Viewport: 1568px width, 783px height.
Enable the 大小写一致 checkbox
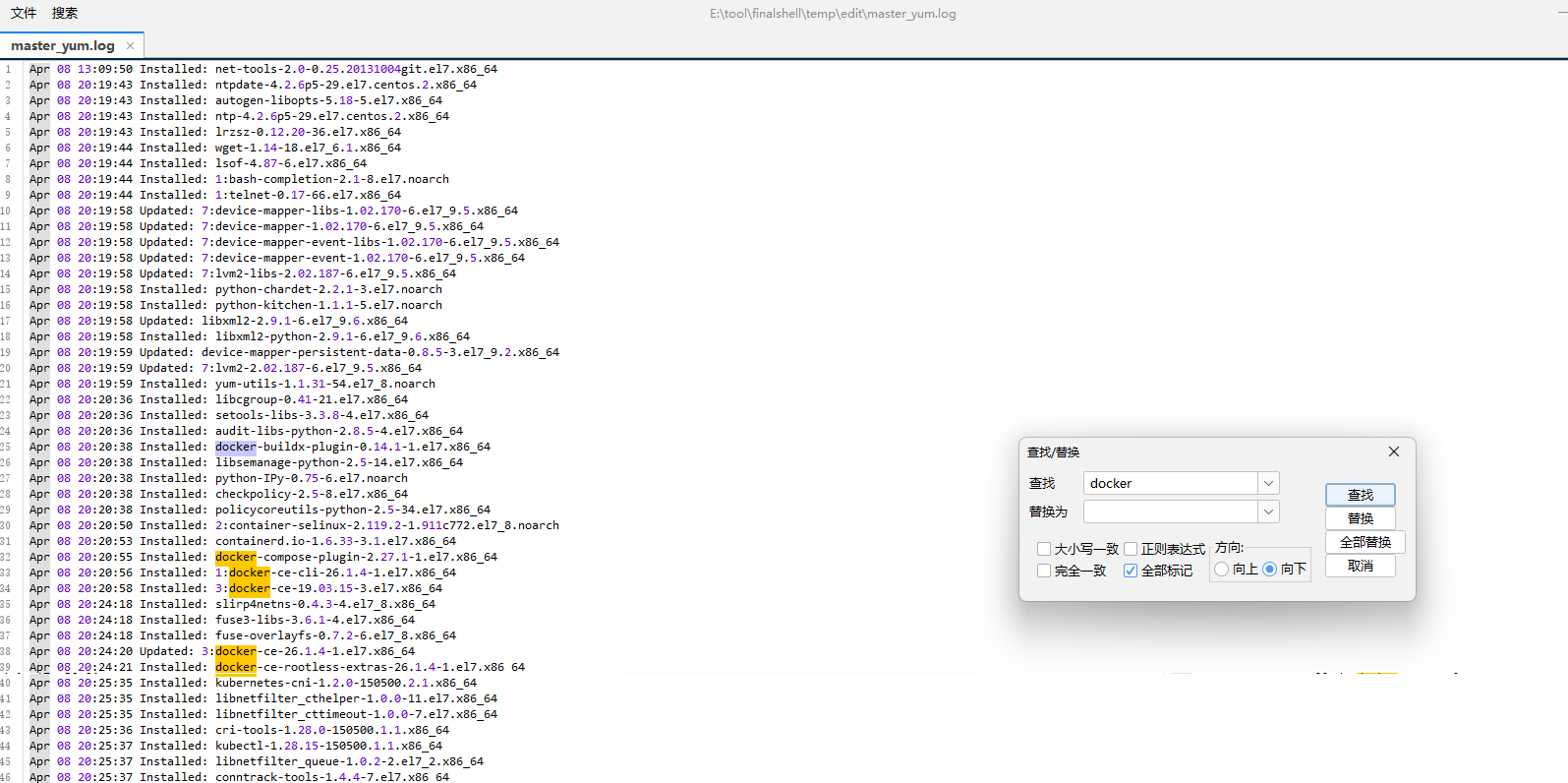1044,549
